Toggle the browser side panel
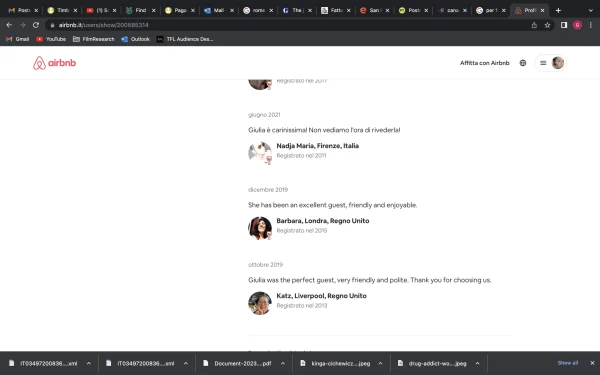The height and width of the screenshot is (375, 600). 564,25
